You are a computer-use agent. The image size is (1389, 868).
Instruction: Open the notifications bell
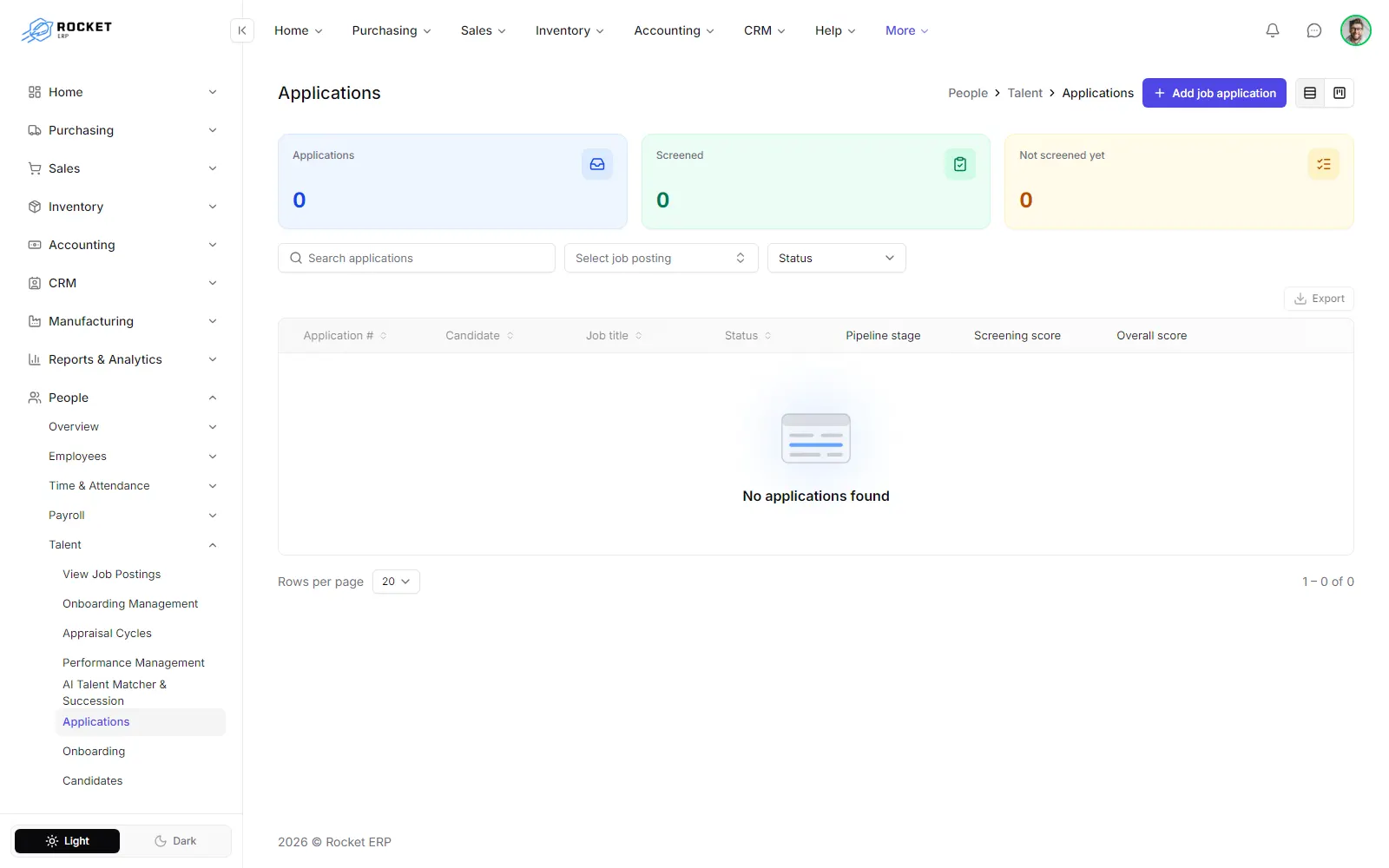(x=1273, y=30)
